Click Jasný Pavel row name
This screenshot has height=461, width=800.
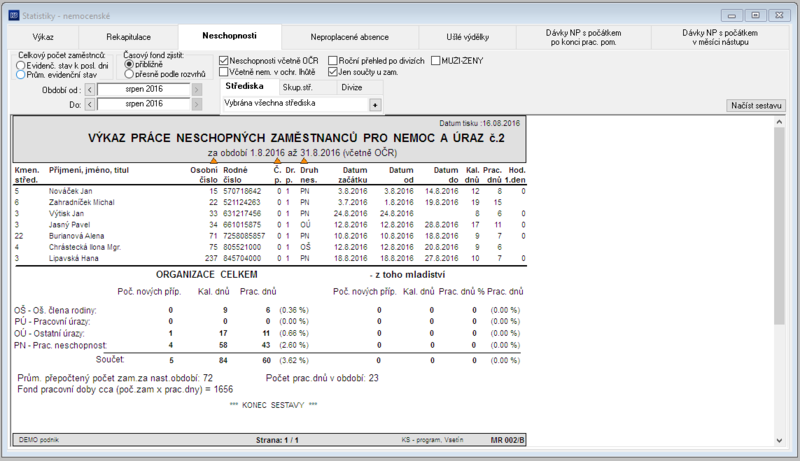pos(69,225)
